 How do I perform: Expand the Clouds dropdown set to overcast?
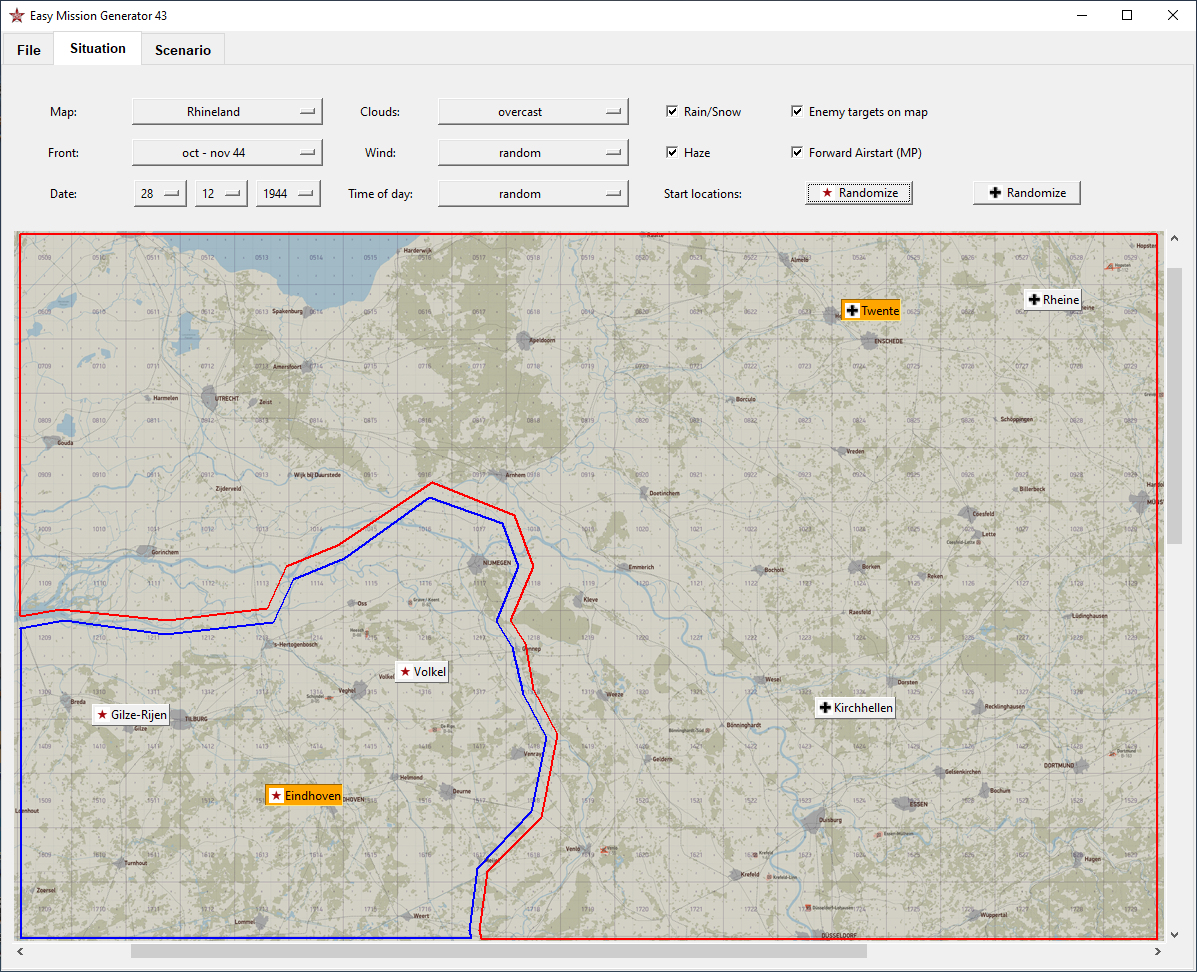533,112
